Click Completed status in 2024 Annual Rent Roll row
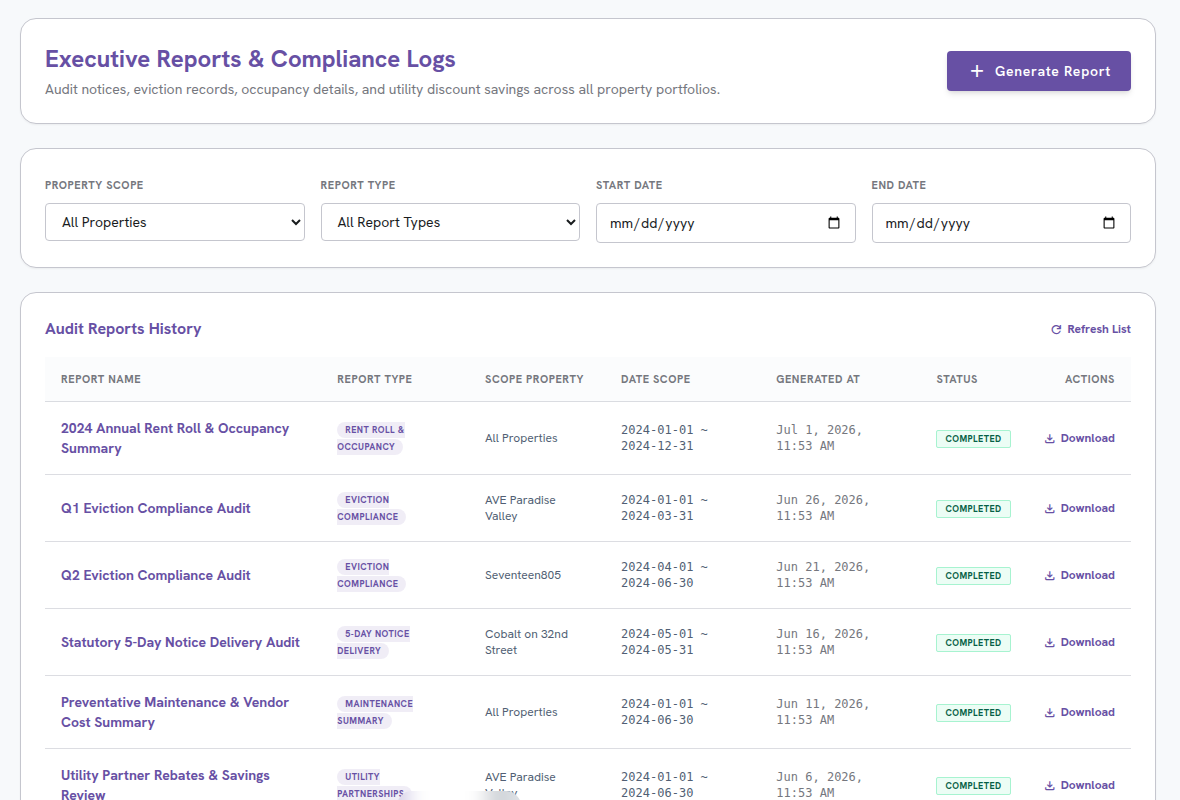1180x800 pixels. coord(973,439)
